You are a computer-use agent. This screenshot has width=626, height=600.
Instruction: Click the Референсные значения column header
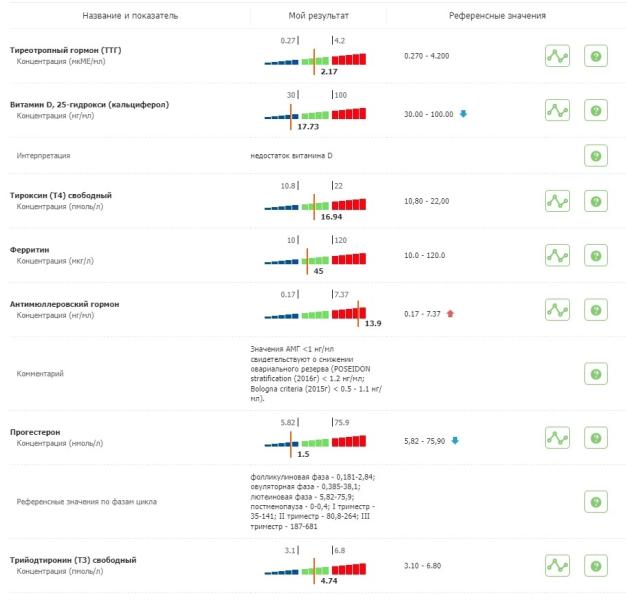coord(497,16)
